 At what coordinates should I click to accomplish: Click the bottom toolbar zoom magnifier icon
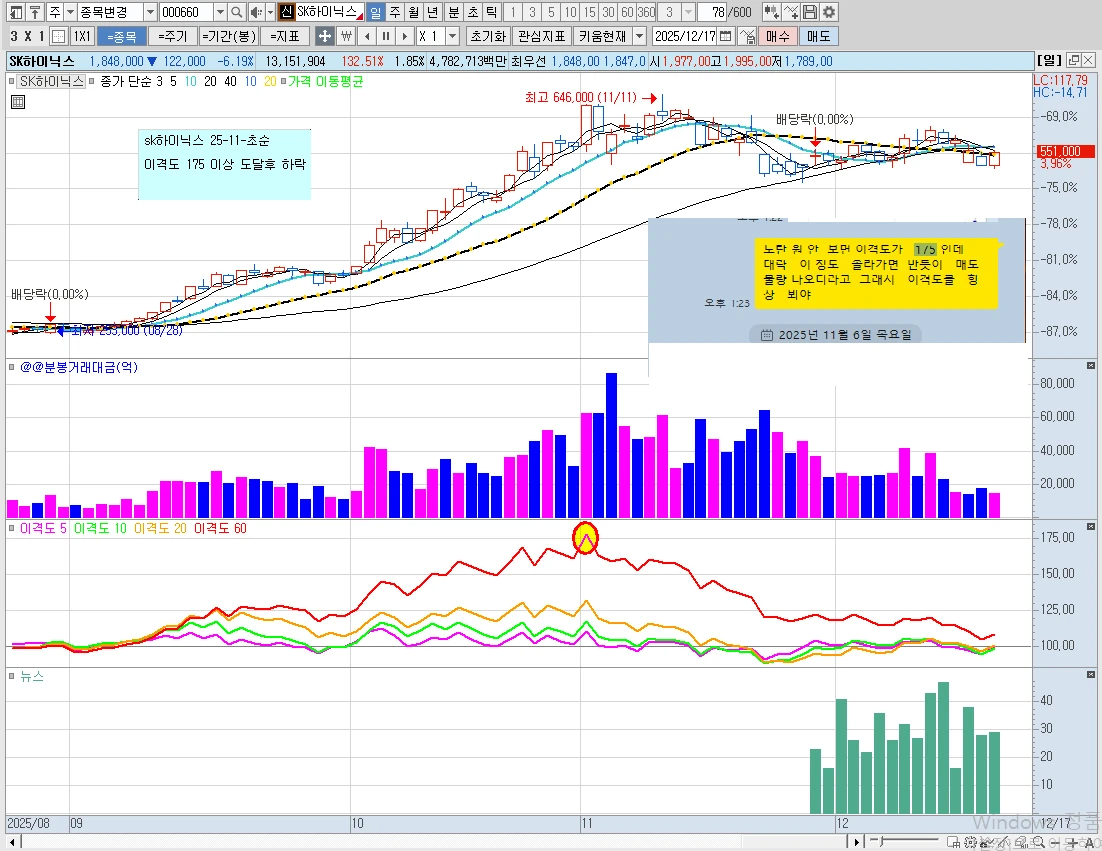coord(1038,842)
